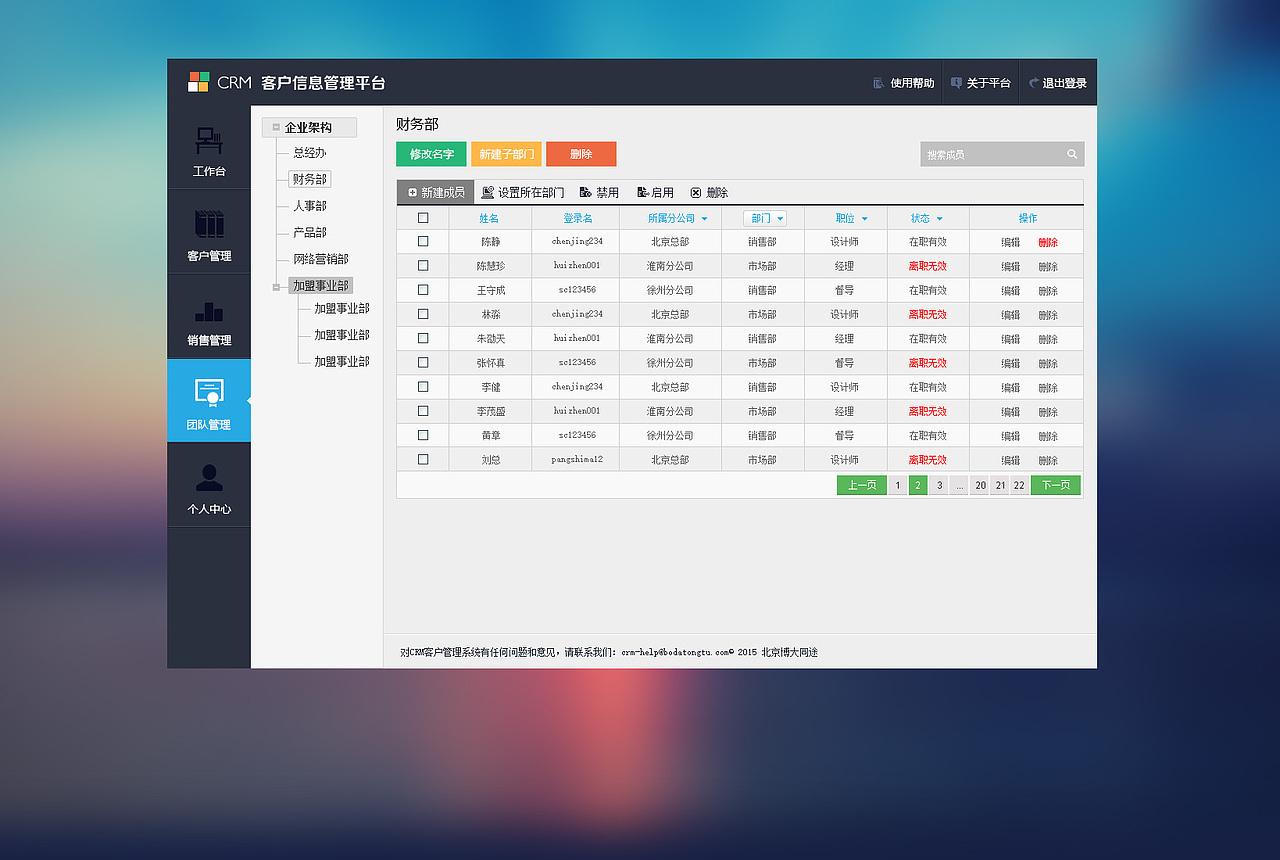Open the 职位 column filter dropdown
This screenshot has height=860, width=1280.
864,218
